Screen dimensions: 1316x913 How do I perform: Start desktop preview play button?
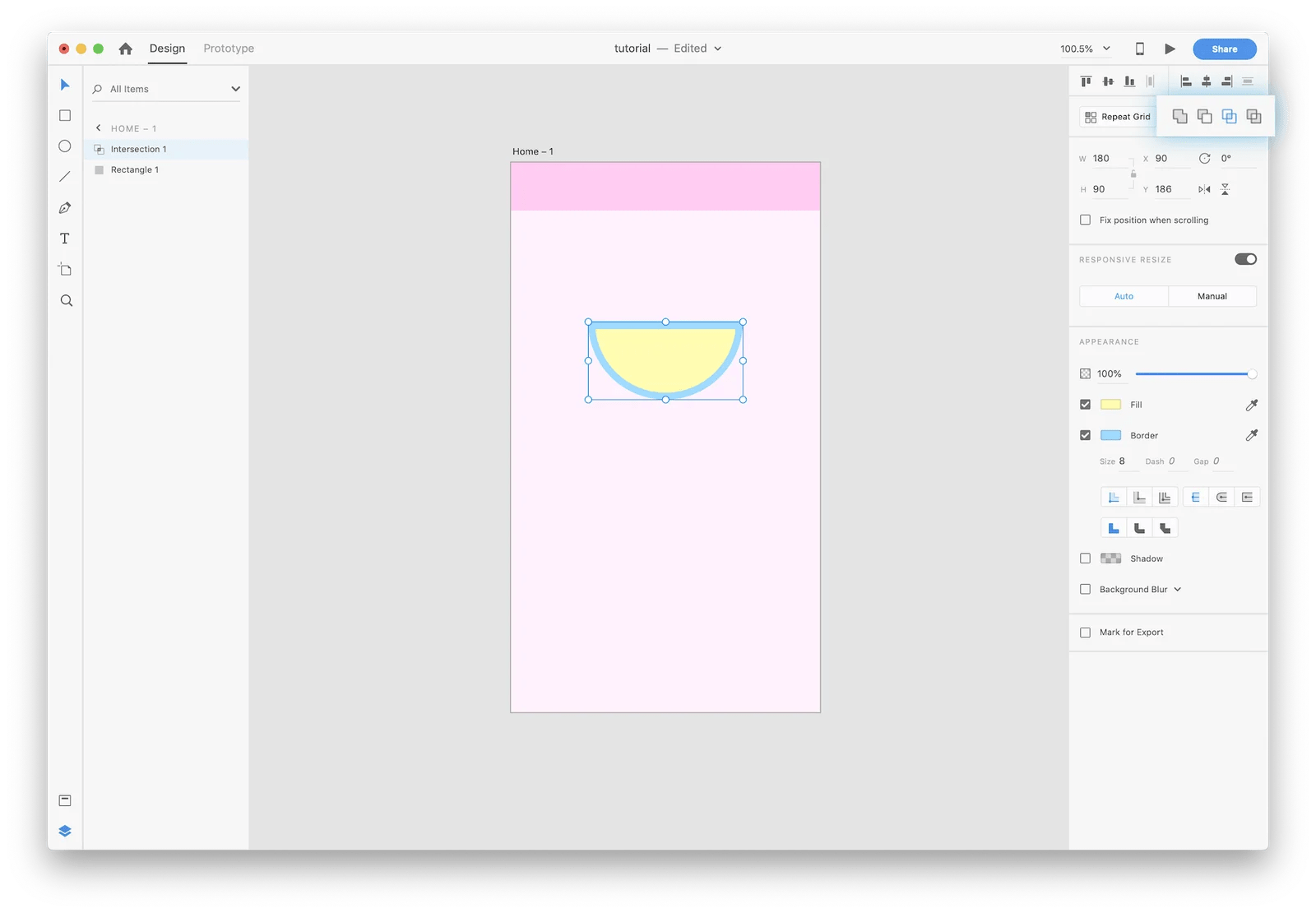[x=1170, y=49]
